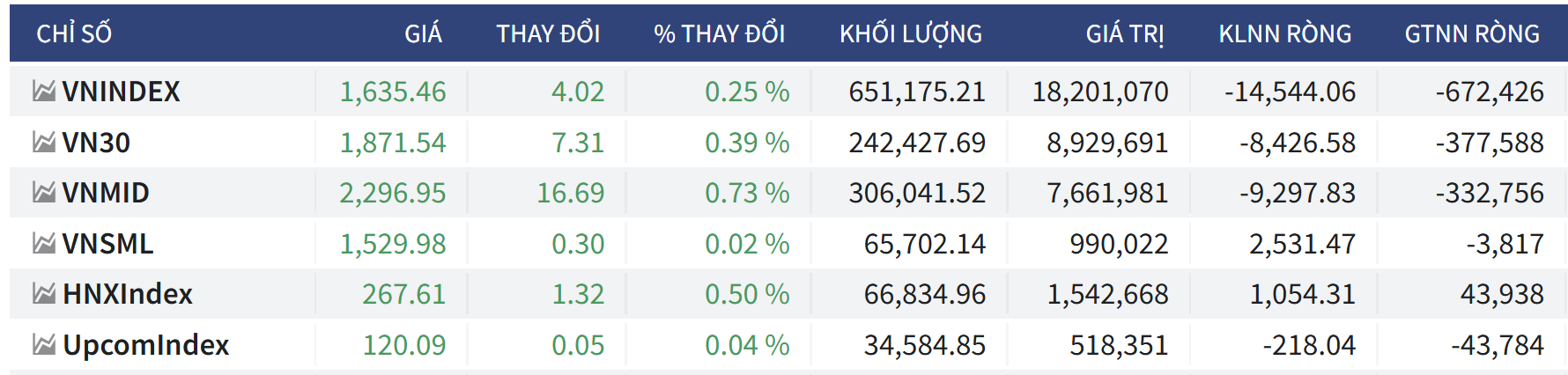Screen dimensions: 1568x375
Task: Open the chart icon next to VNMID
Action: (x=44, y=192)
